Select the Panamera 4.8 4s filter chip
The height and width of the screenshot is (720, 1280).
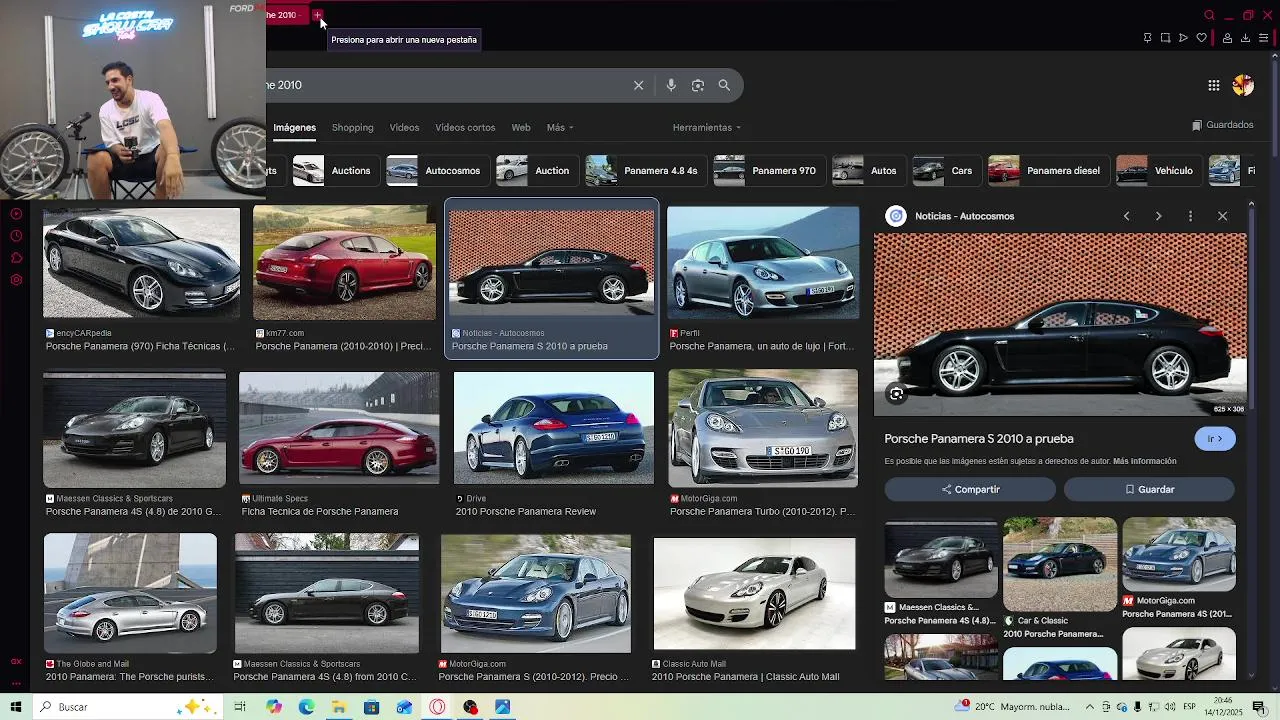pyautogui.click(x=645, y=171)
